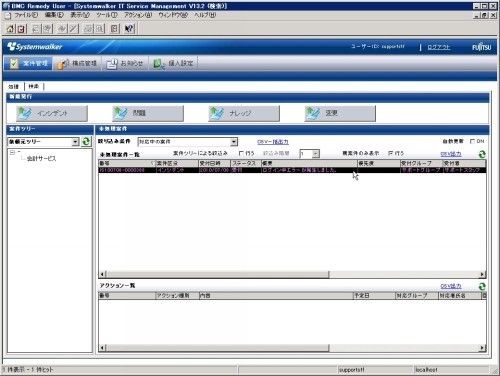500x376 pixels.
Task: Sort 未処理案件 table by 番号 column
Action: click(127, 163)
